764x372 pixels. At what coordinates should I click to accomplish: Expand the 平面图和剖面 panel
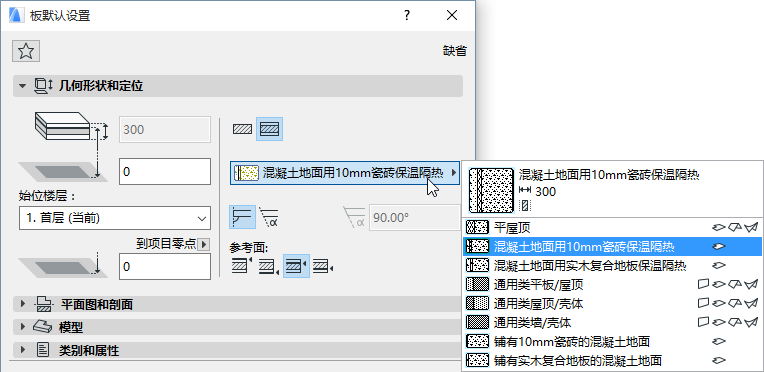click(x=22, y=304)
